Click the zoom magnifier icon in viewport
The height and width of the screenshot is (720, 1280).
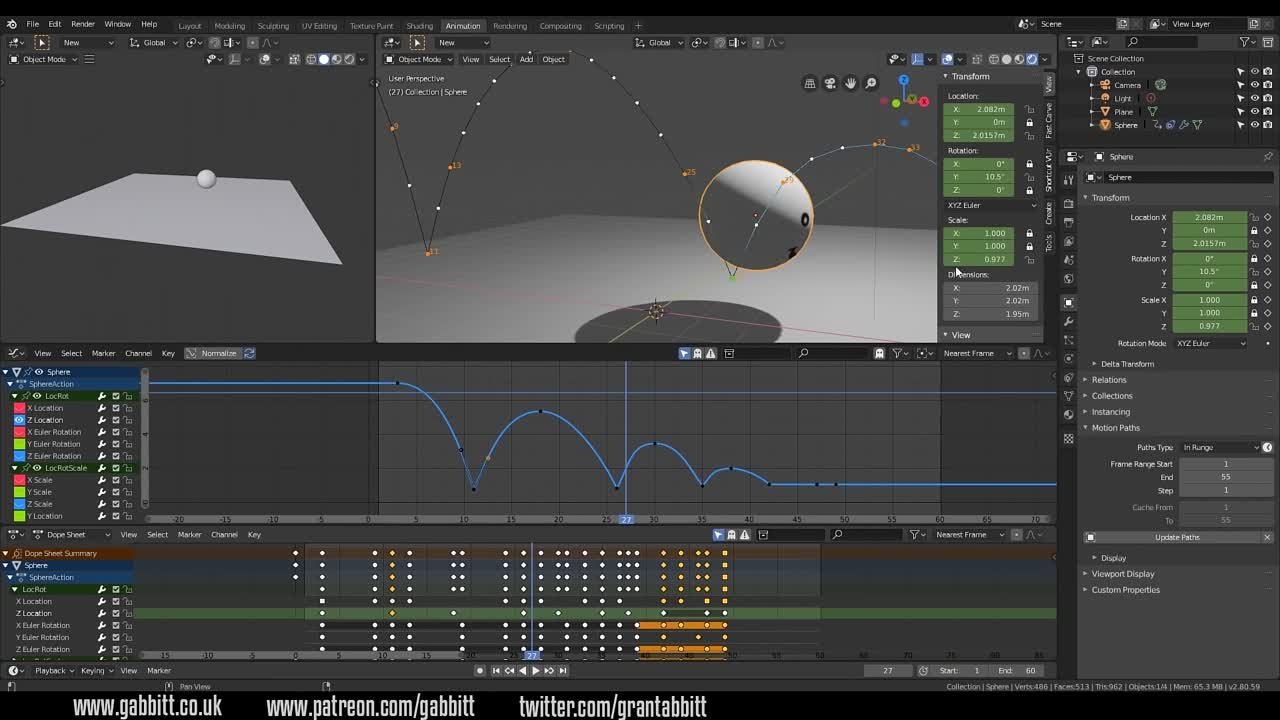coord(871,83)
